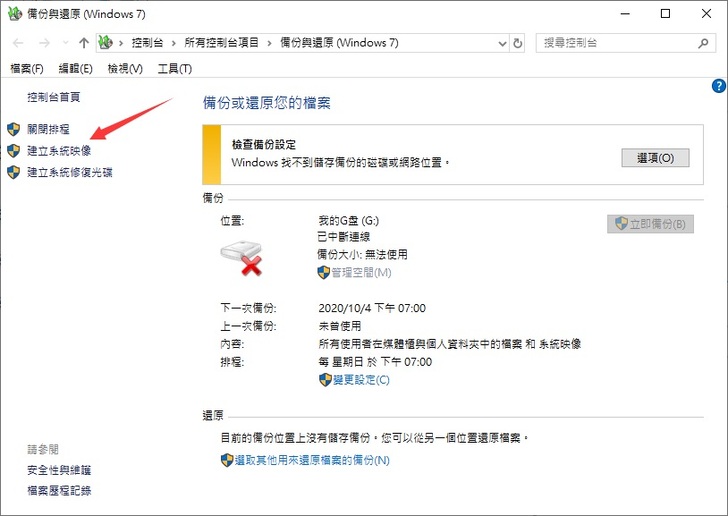
Task: Open the 工具(T) menu
Action: 175,69
